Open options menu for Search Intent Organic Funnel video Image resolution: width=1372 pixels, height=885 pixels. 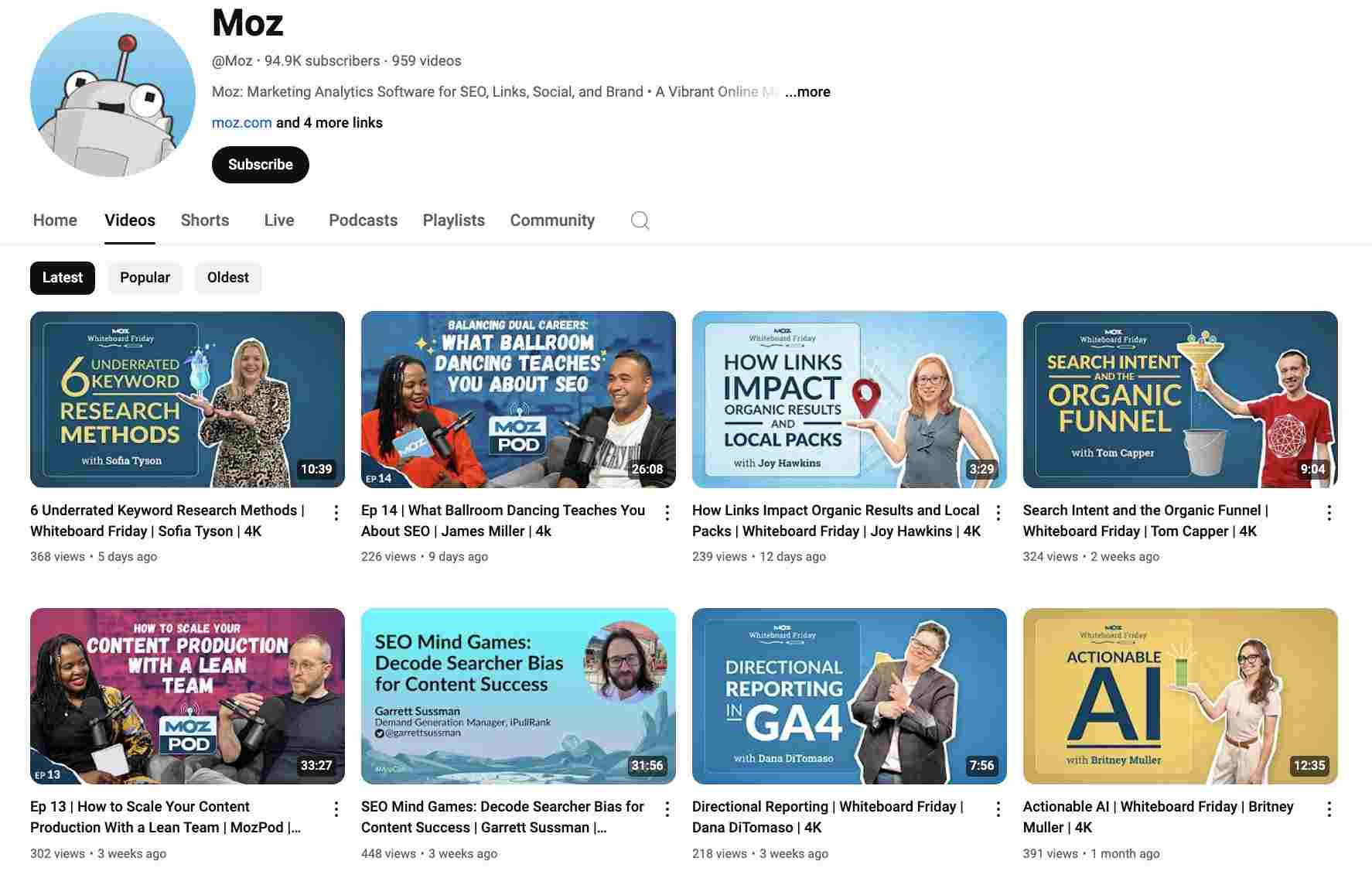pyautogui.click(x=1329, y=513)
